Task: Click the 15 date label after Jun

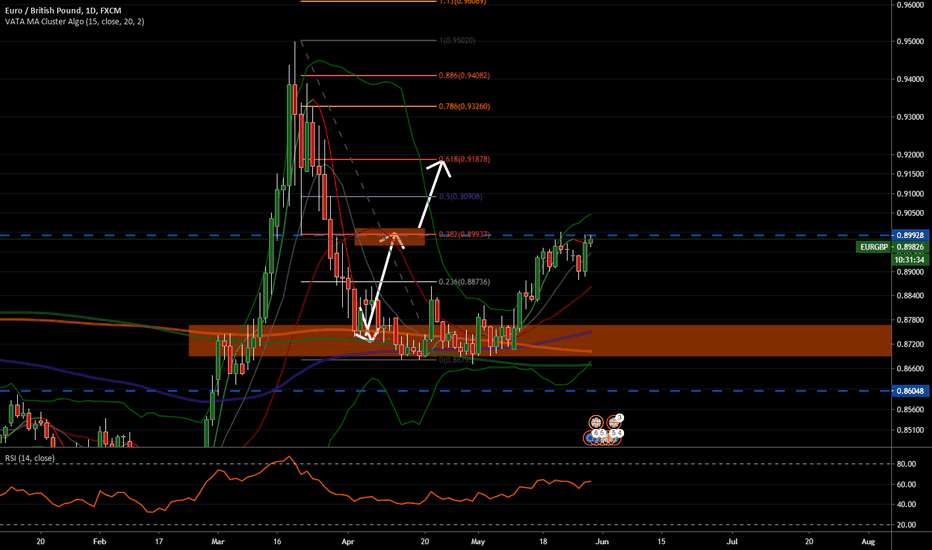Action: pyautogui.click(x=662, y=542)
